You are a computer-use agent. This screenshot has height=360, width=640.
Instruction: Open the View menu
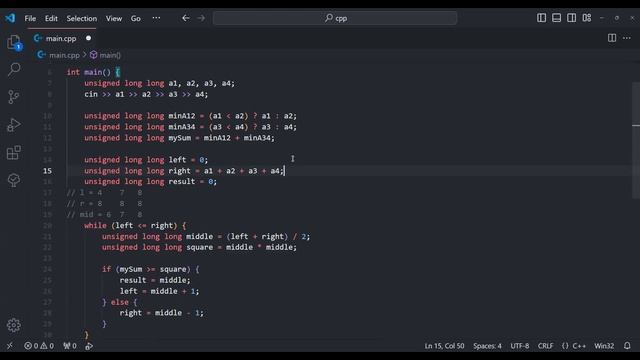(114, 18)
